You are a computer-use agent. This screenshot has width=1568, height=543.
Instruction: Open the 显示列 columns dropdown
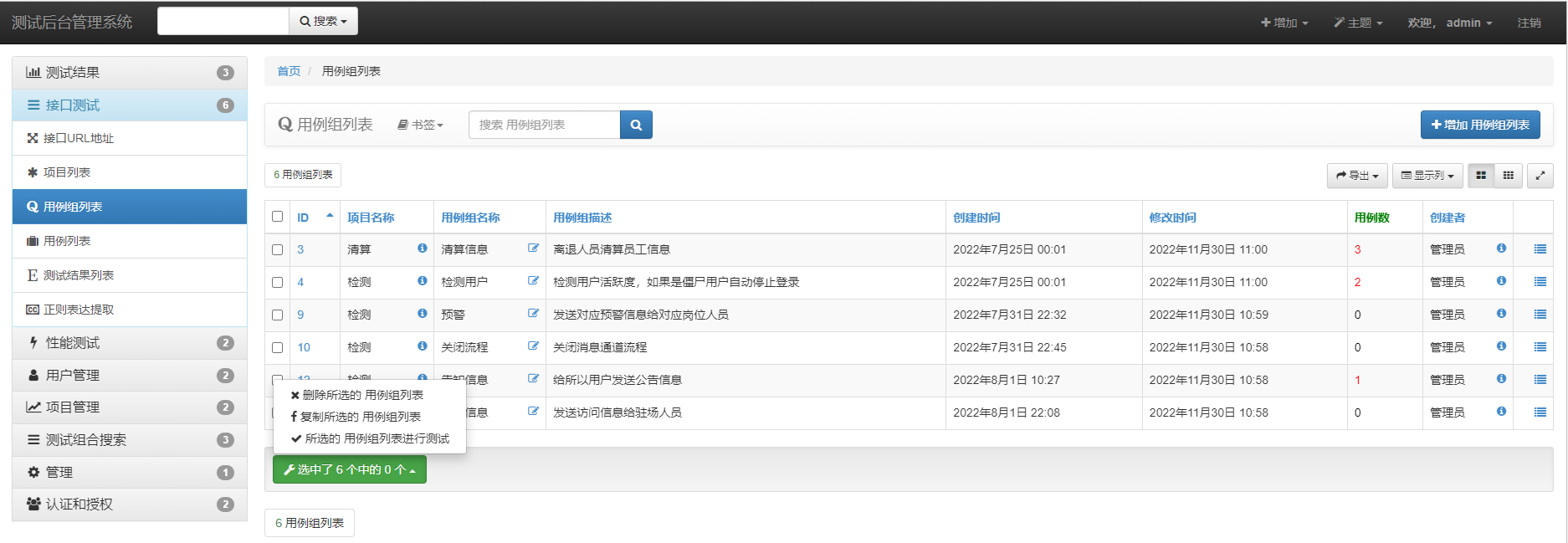1427,176
